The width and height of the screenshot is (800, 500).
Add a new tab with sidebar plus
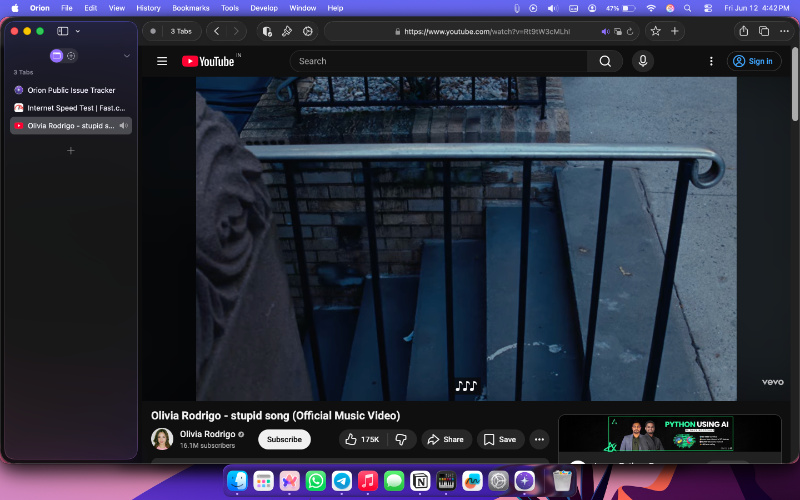[x=71, y=151]
